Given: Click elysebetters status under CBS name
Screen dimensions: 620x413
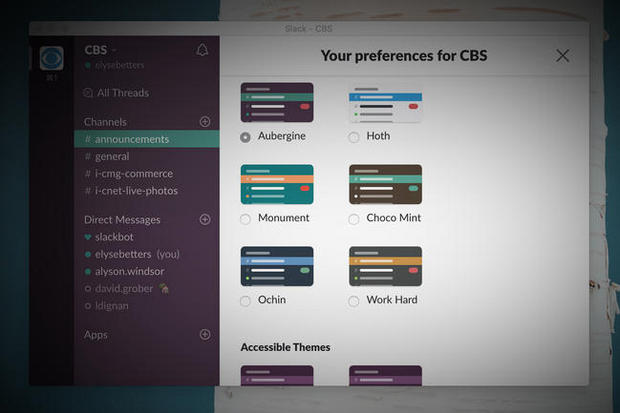Looking at the screenshot, I should (x=115, y=65).
